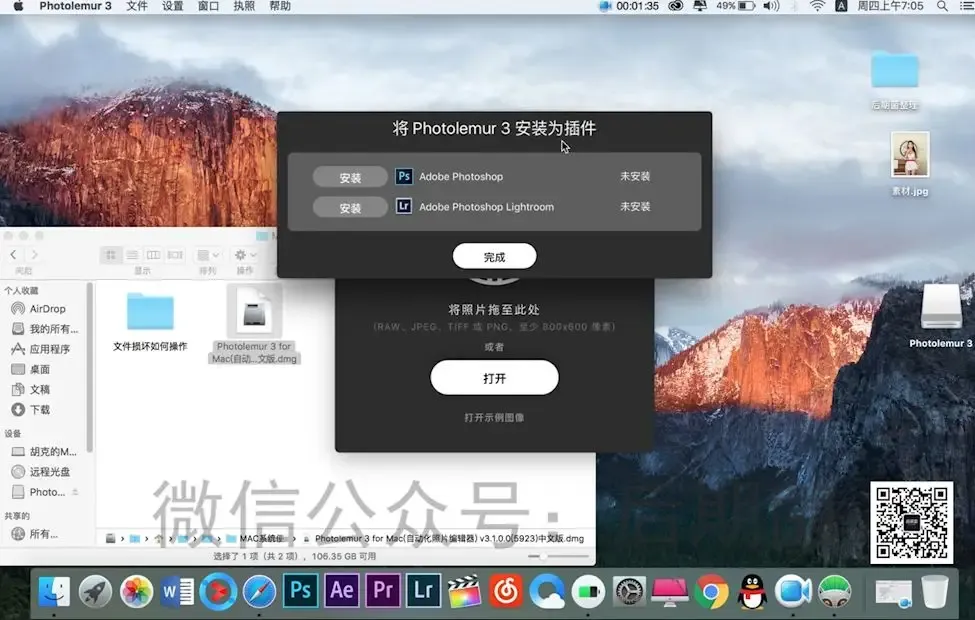Screen dimensions: 975x620
Task: Open the 帮助 menu
Action: [280, 6]
